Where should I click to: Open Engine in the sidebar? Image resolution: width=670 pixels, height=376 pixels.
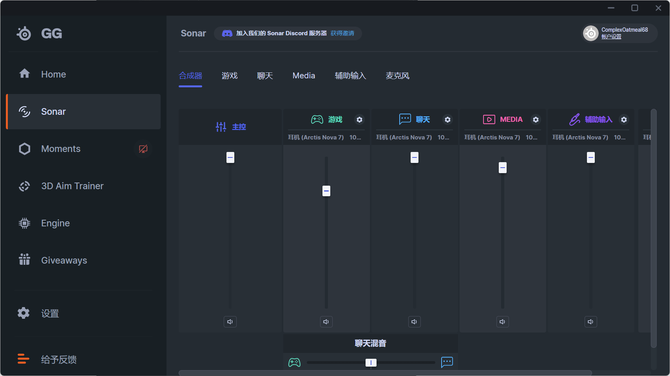pyautogui.click(x=84, y=223)
